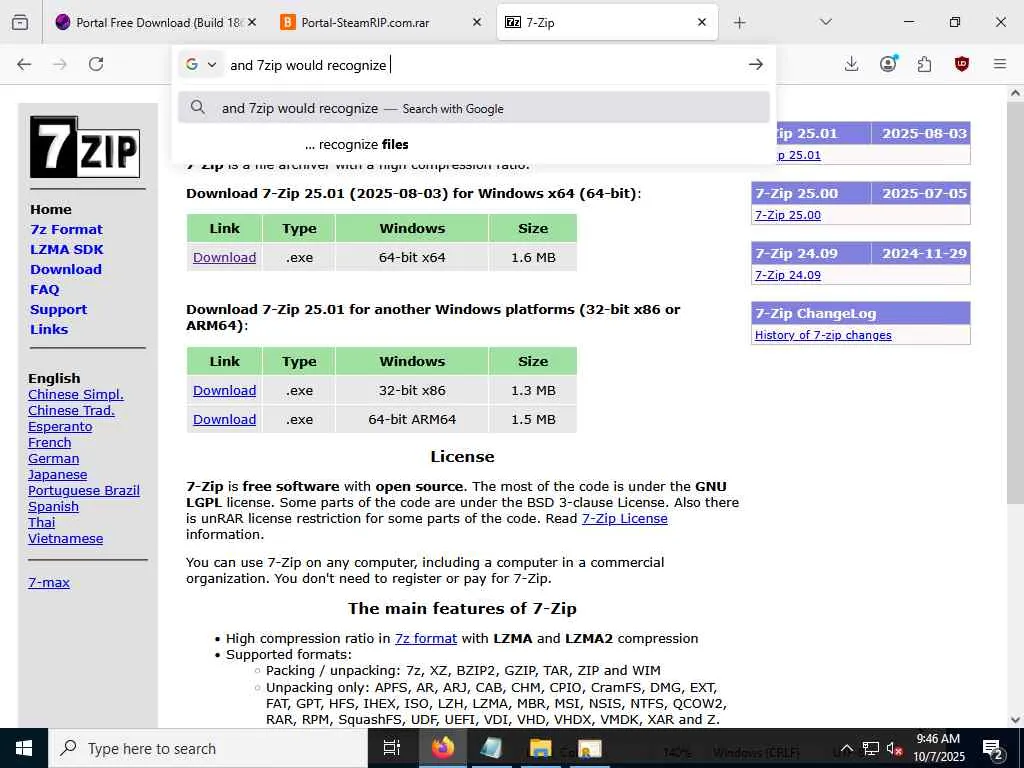Open the 7z Format sidebar link
The image size is (1024, 768).
pyautogui.click(x=67, y=229)
